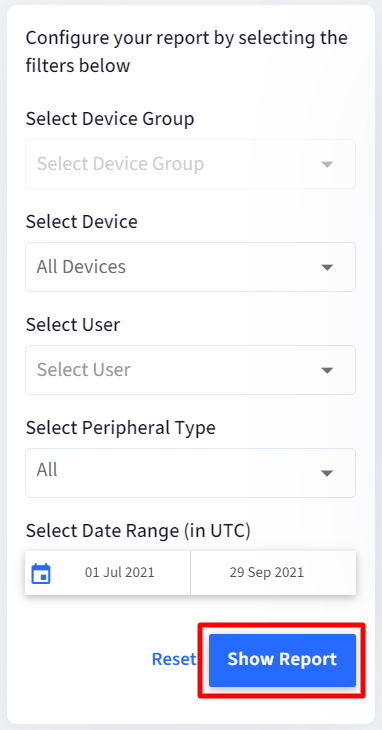Pick the start date 01 Jul 2021
Image resolution: width=382 pixels, height=730 pixels.
[x=119, y=572]
